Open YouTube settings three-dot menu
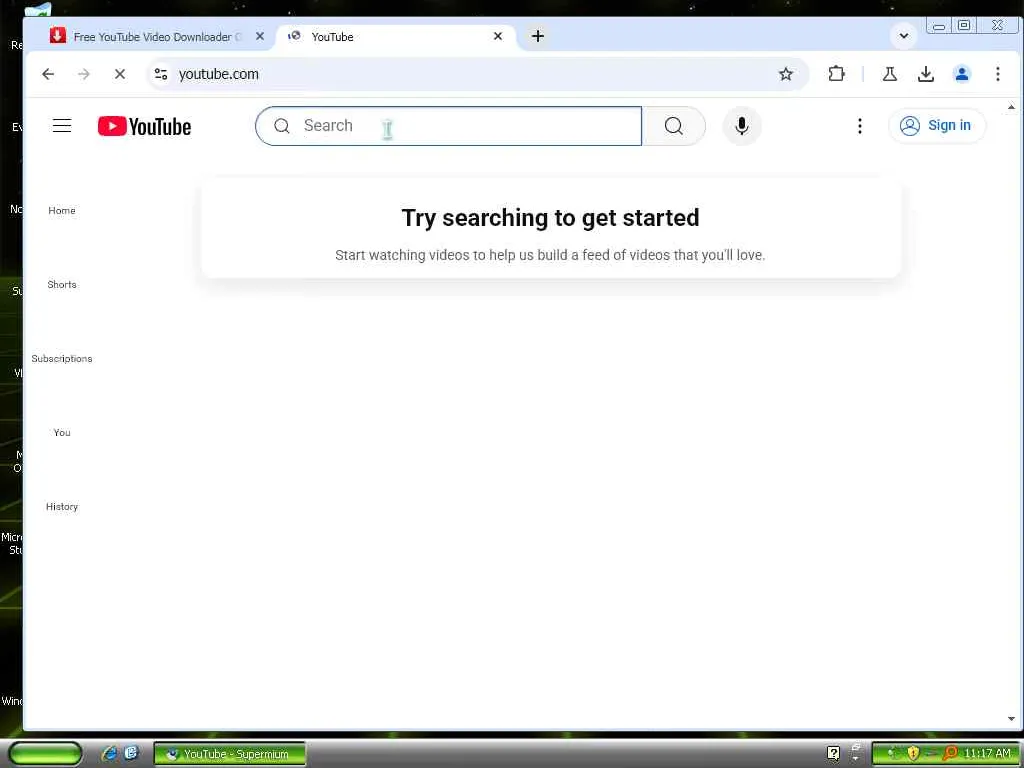This screenshot has height=768, width=1024. tap(859, 126)
